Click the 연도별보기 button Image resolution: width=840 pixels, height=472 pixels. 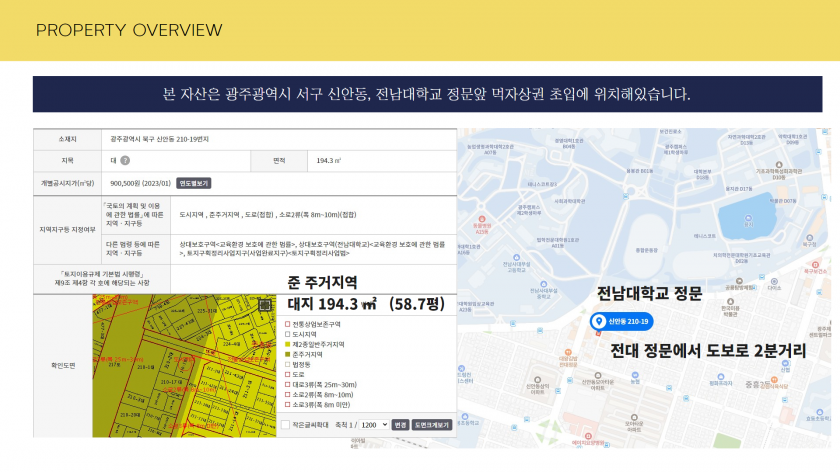coord(193,183)
